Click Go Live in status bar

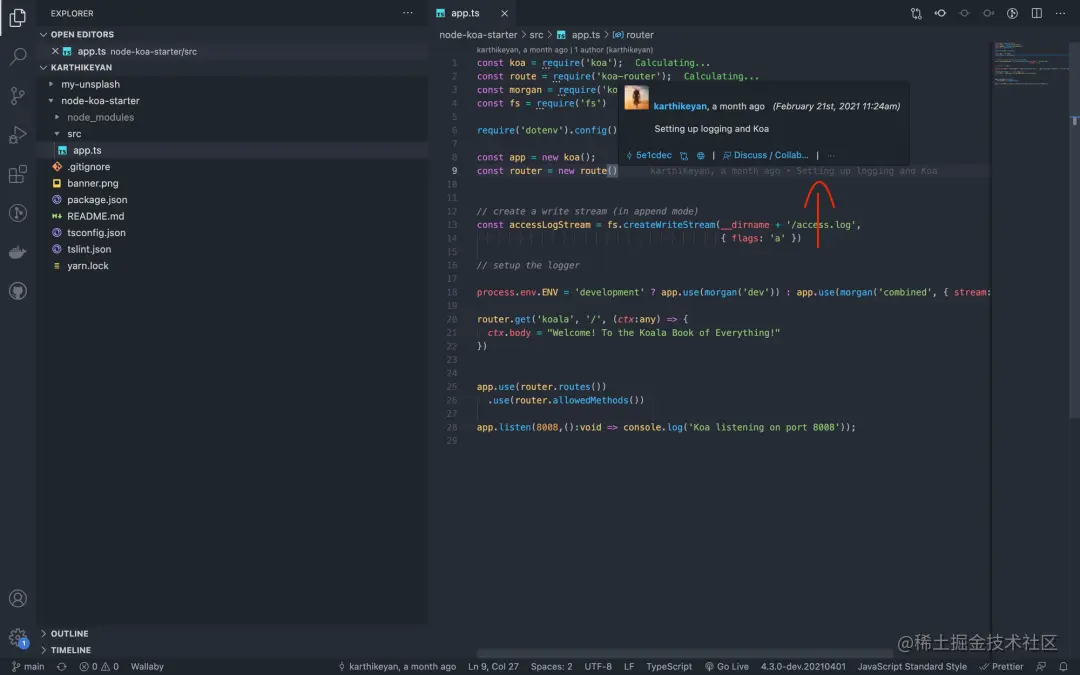[x=727, y=666]
